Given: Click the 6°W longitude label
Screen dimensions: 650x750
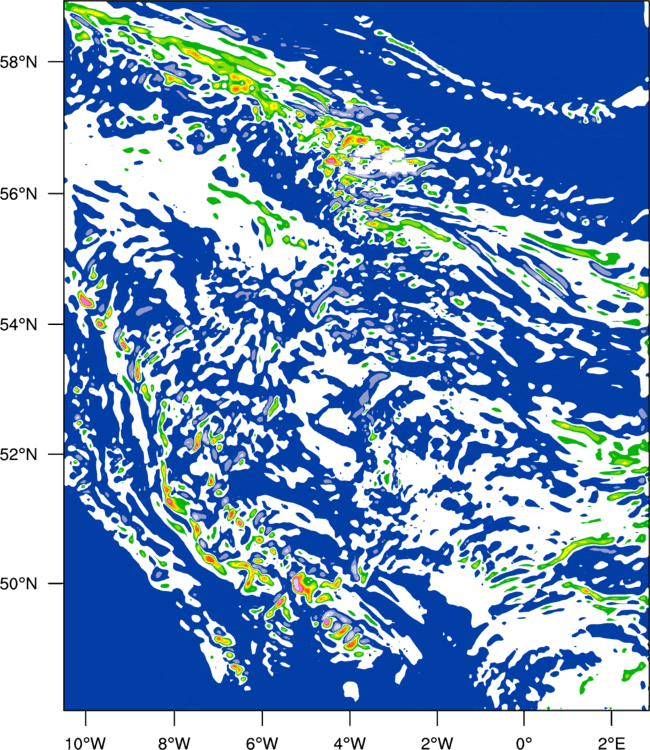Looking at the screenshot, I should (262, 743).
